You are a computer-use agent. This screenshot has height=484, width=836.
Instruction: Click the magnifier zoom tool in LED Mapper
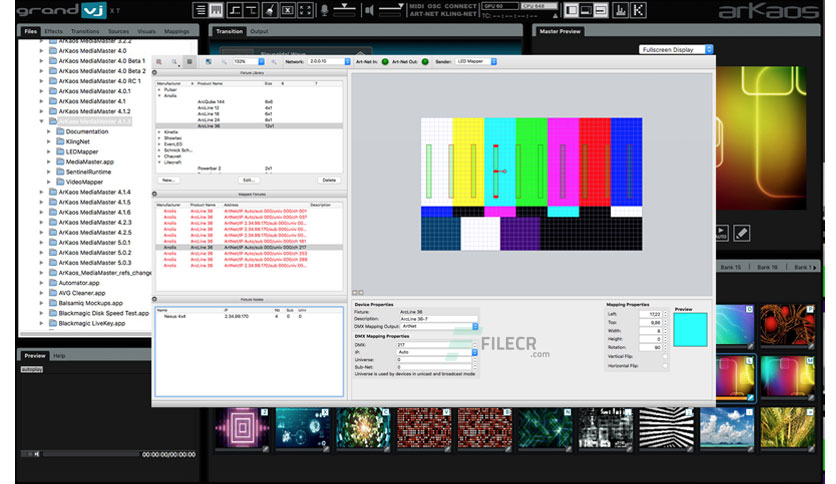(174, 62)
